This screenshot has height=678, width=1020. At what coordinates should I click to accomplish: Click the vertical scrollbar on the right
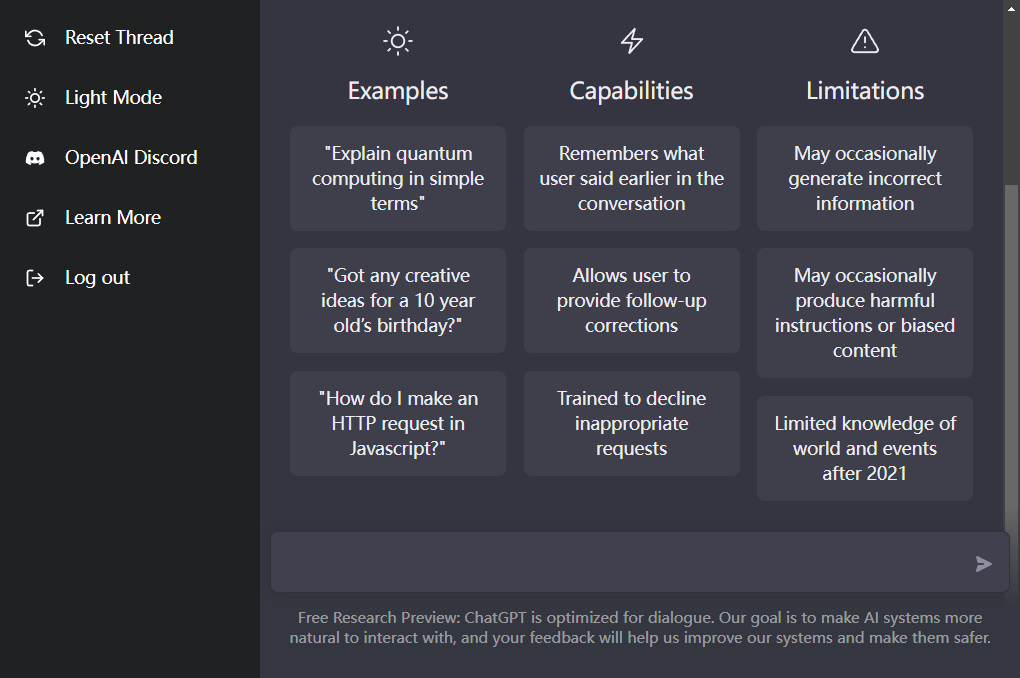click(x=1011, y=350)
